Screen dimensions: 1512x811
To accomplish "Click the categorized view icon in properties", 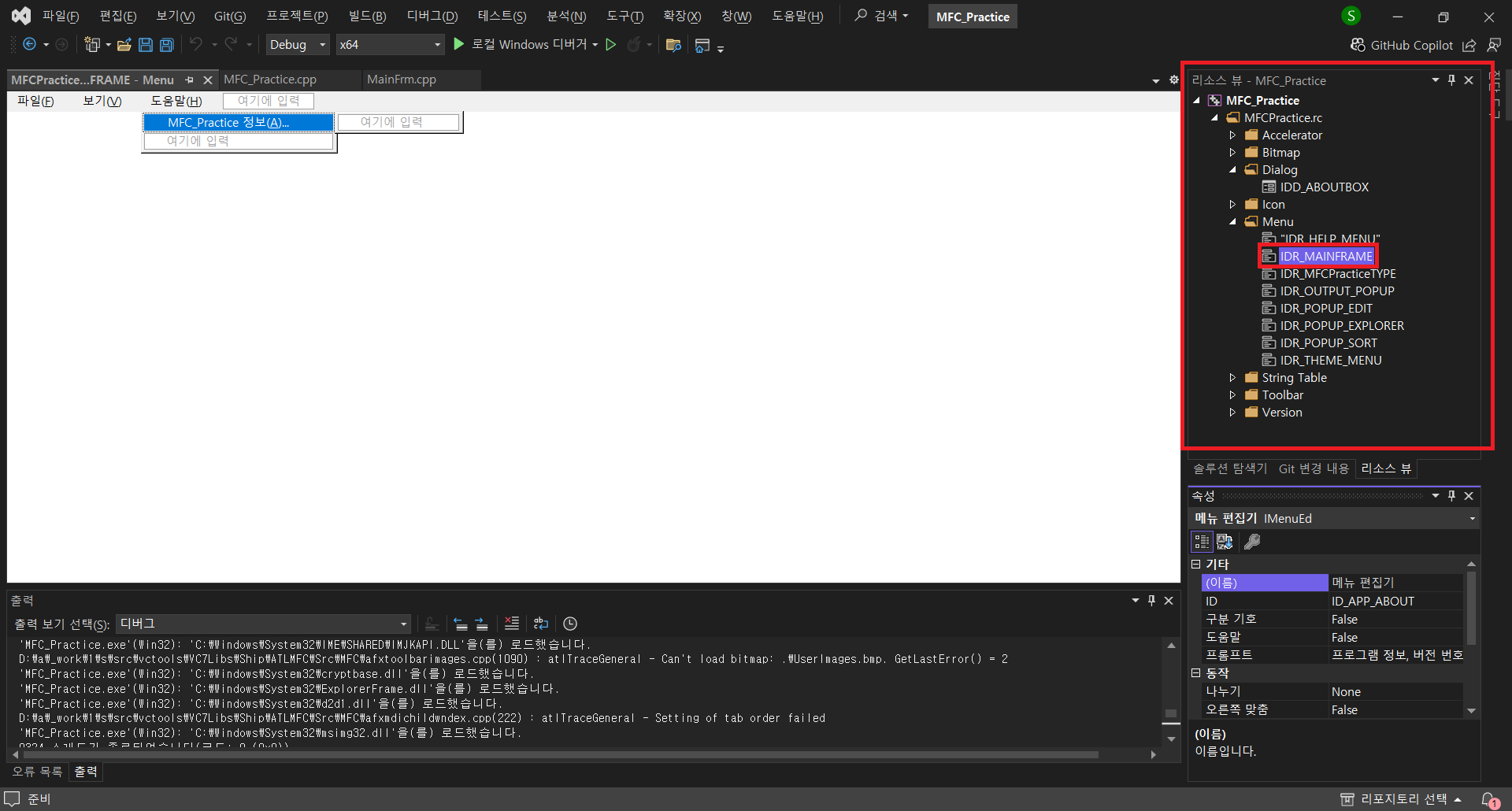I will point(1202,542).
